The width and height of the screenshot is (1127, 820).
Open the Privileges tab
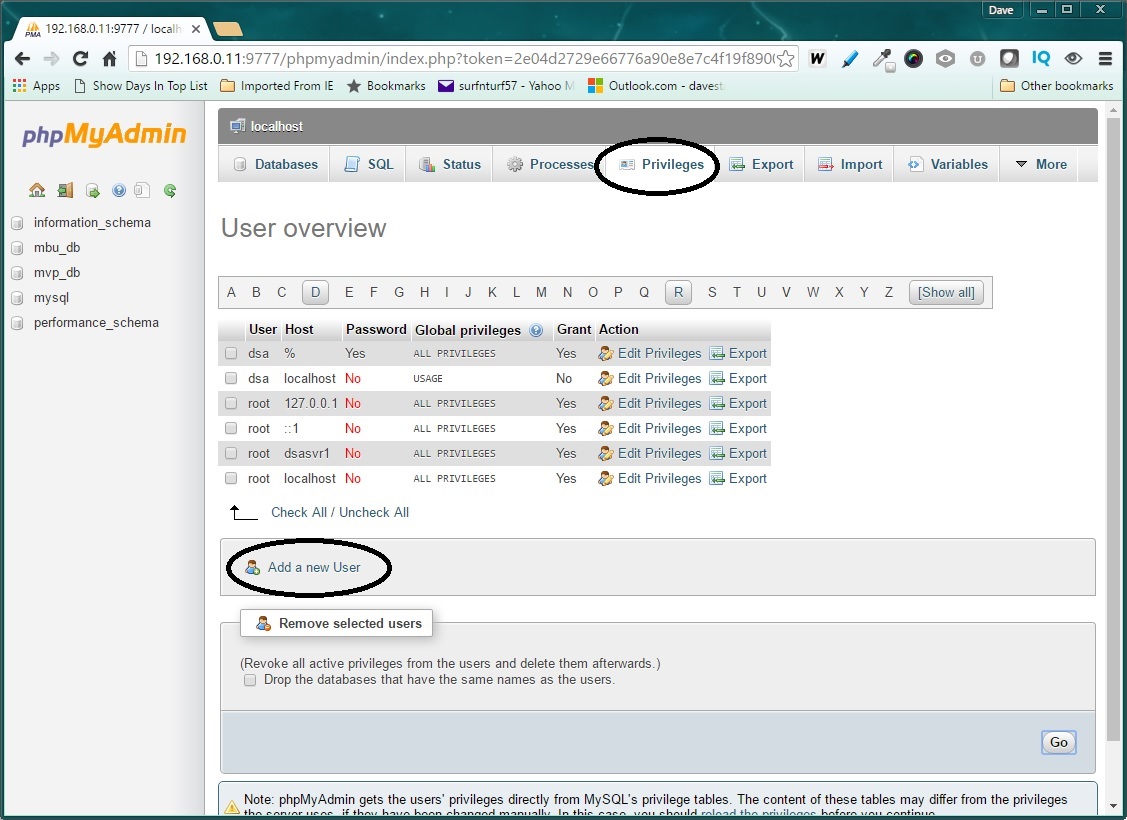(662, 165)
